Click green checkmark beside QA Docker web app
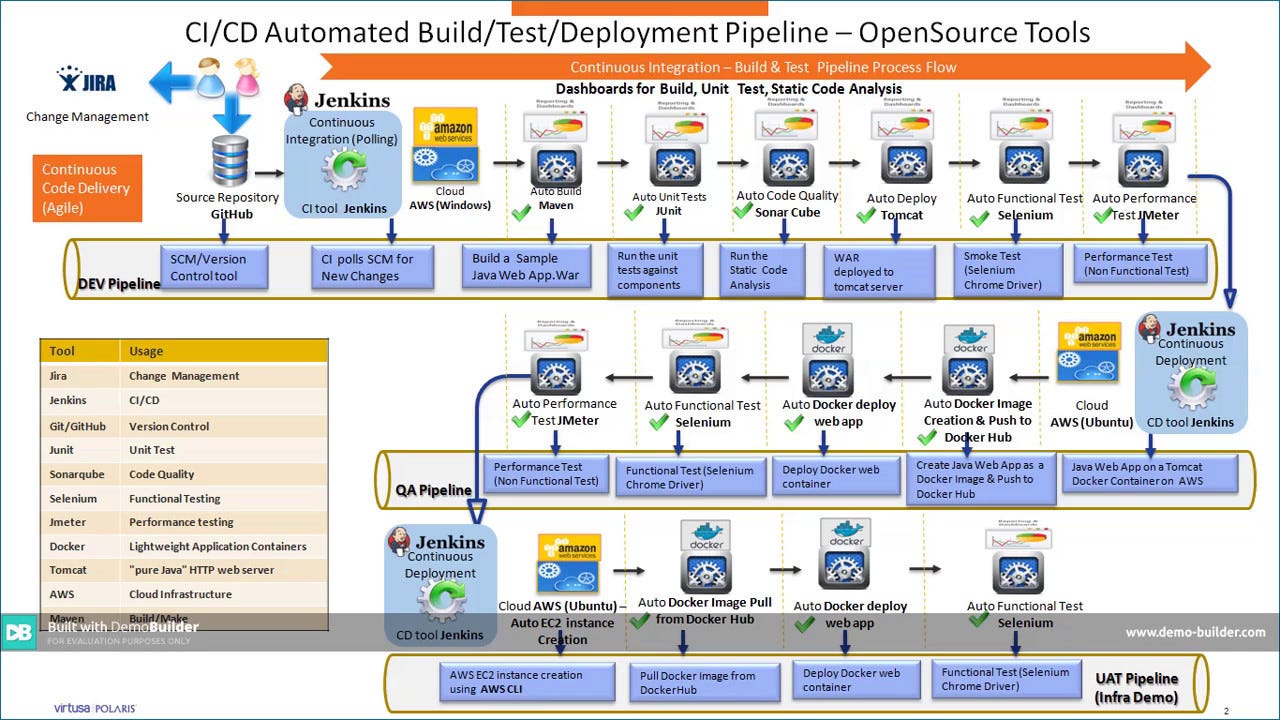The image size is (1280, 720). point(795,423)
